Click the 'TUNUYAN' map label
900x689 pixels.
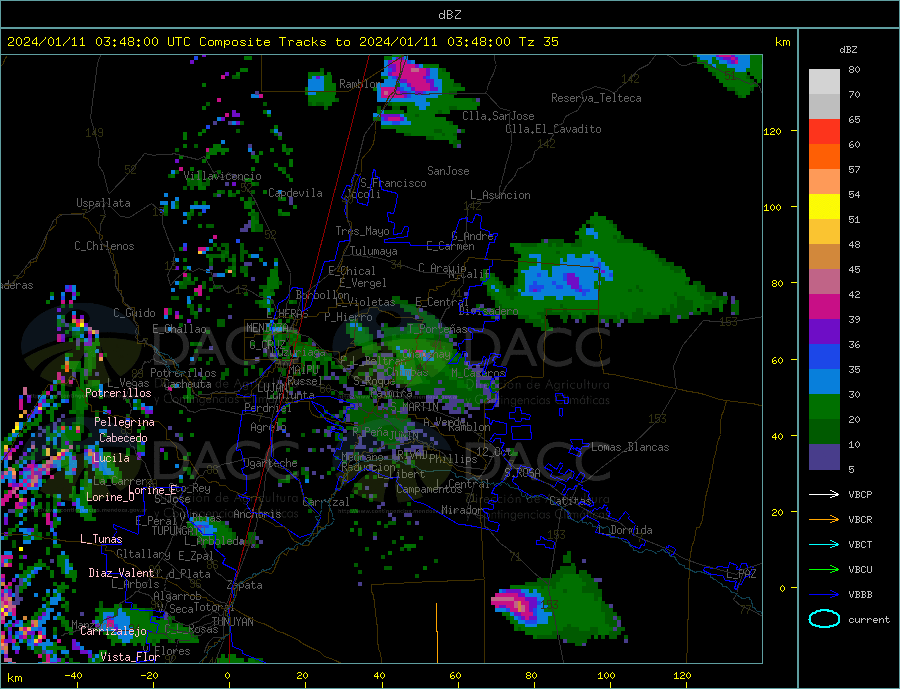click(x=232, y=622)
